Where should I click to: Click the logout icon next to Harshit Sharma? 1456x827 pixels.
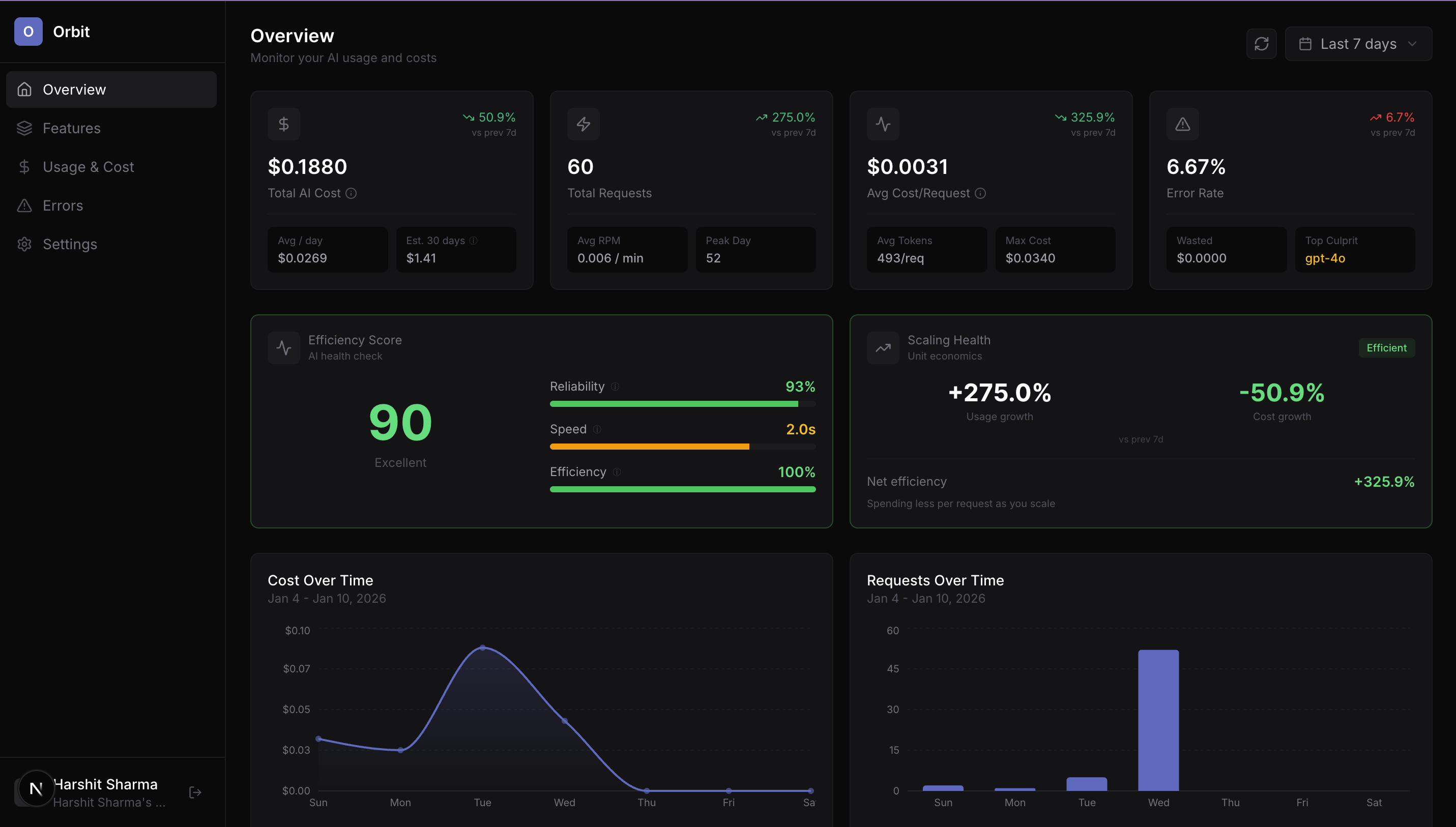click(194, 792)
